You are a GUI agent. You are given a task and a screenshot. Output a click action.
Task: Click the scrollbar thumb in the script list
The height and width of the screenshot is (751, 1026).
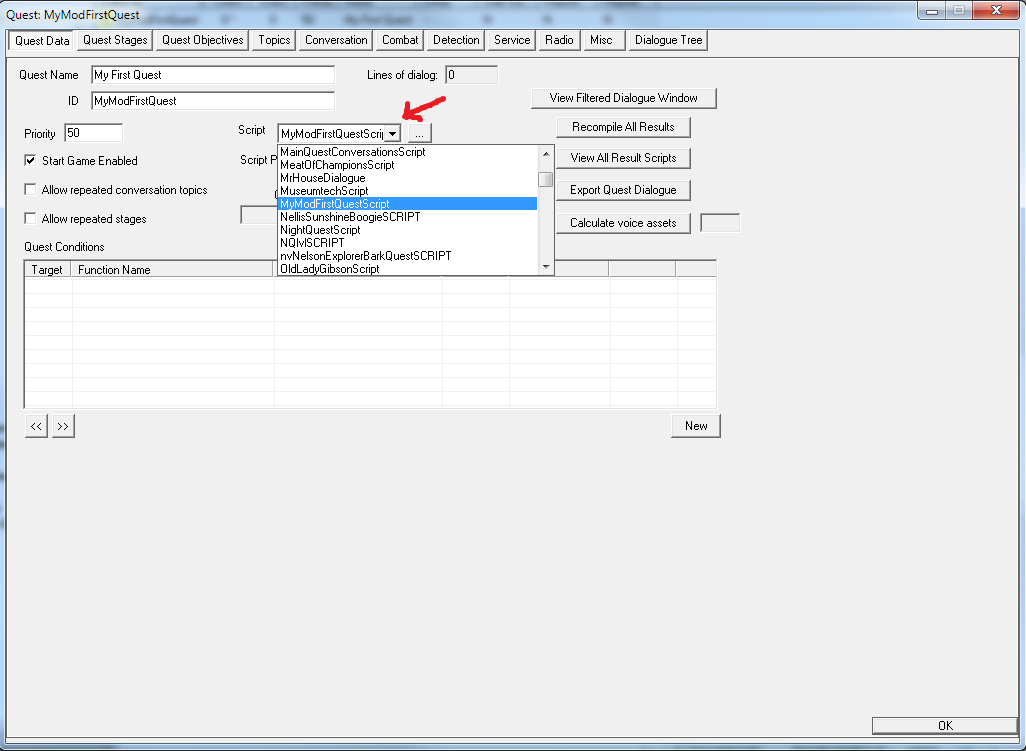[545, 178]
